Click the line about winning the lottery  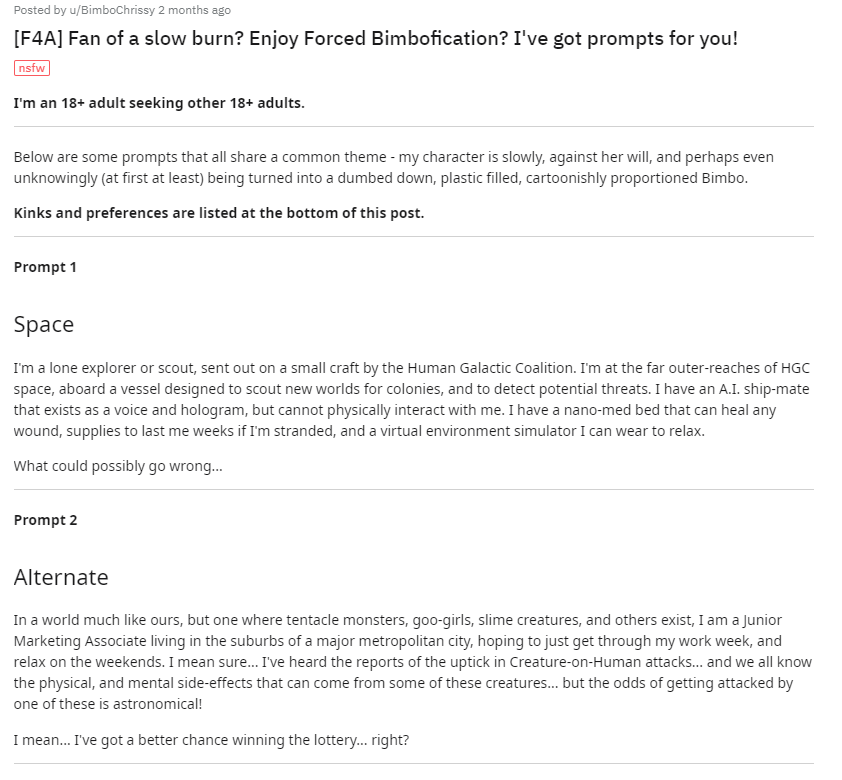point(211,740)
